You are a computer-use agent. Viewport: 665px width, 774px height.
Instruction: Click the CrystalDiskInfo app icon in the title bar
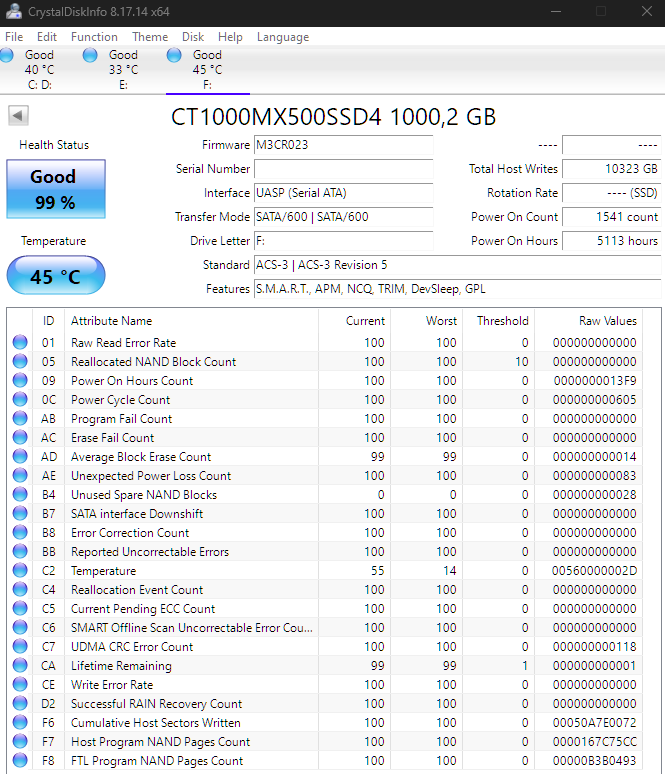(x=13, y=11)
